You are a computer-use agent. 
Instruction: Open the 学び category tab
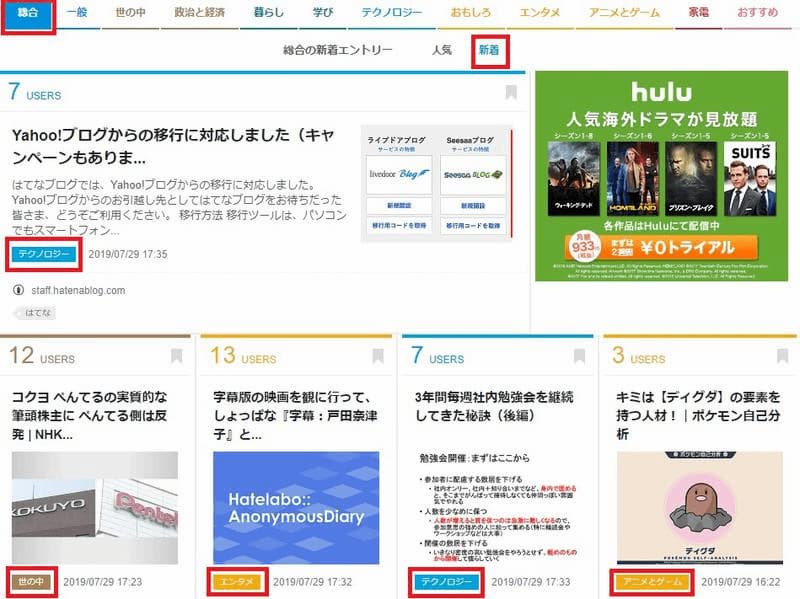coord(322,13)
